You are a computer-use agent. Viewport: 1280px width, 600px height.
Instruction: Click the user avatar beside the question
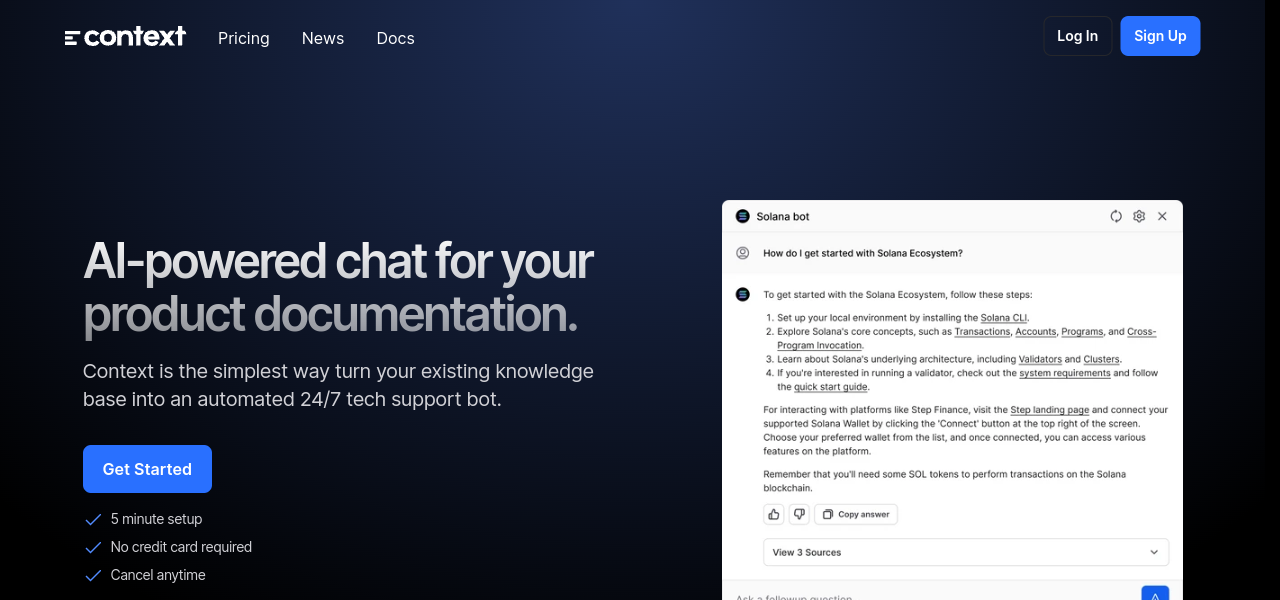(742, 253)
